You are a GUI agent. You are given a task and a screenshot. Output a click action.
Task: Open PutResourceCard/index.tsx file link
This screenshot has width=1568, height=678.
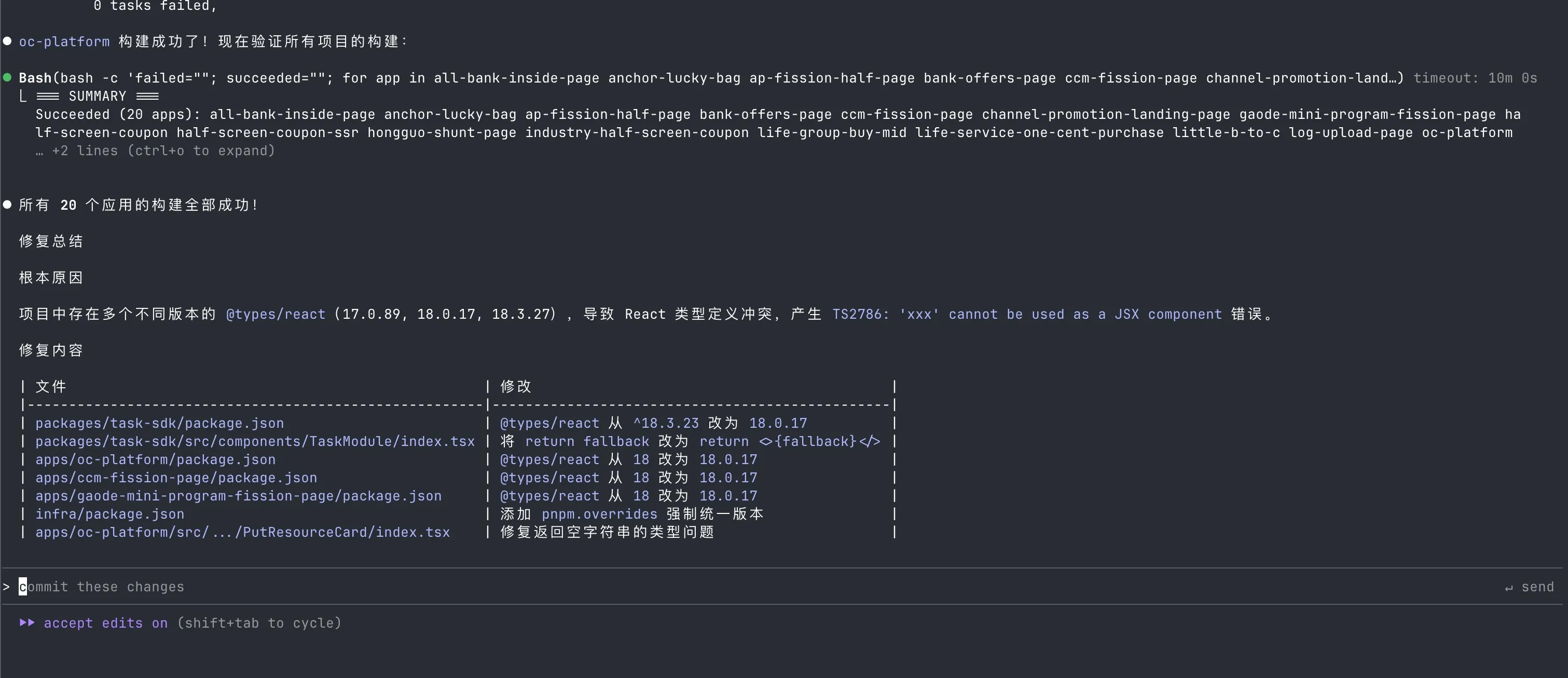tap(242, 532)
